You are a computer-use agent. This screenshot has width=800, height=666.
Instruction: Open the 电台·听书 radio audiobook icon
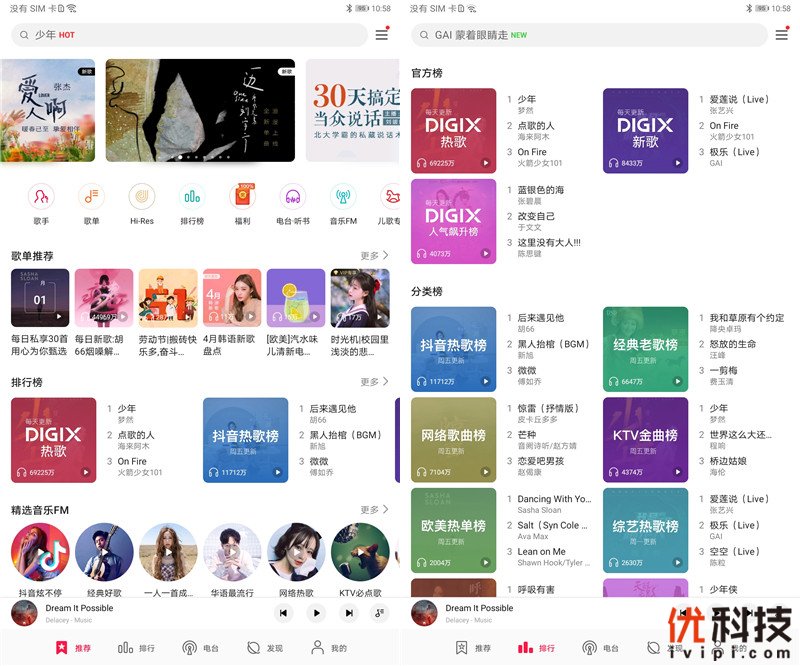tap(292, 199)
